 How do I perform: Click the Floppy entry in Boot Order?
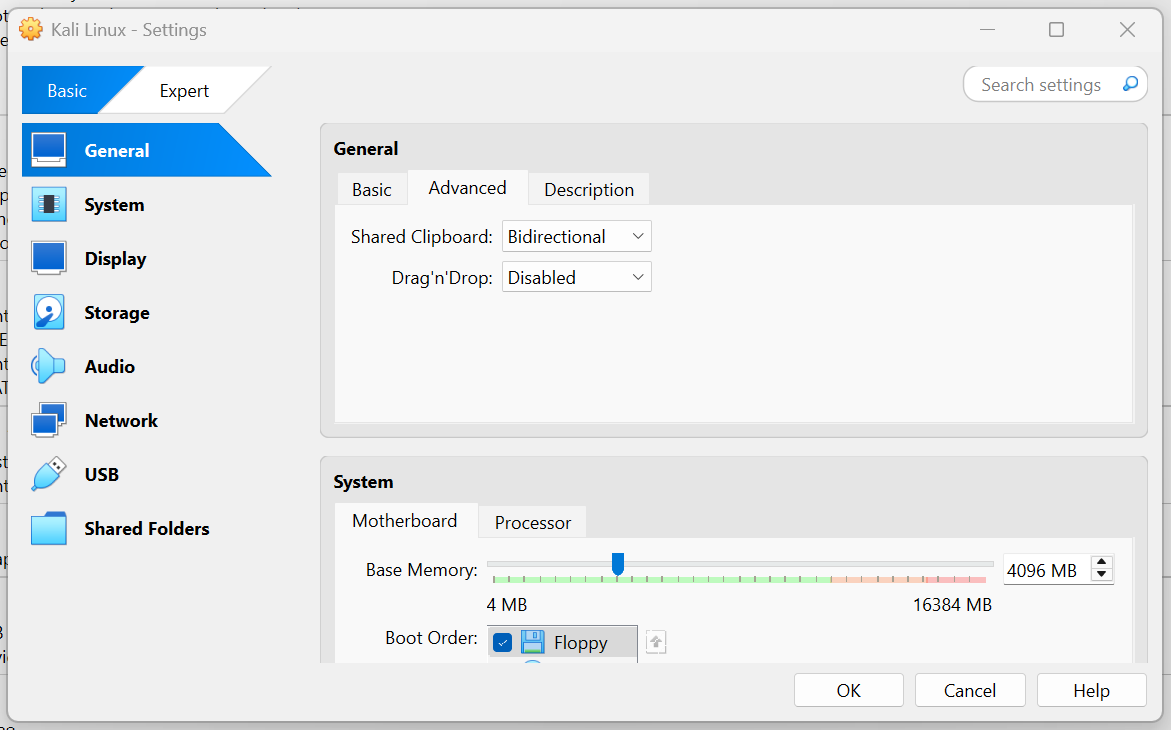click(x=562, y=643)
